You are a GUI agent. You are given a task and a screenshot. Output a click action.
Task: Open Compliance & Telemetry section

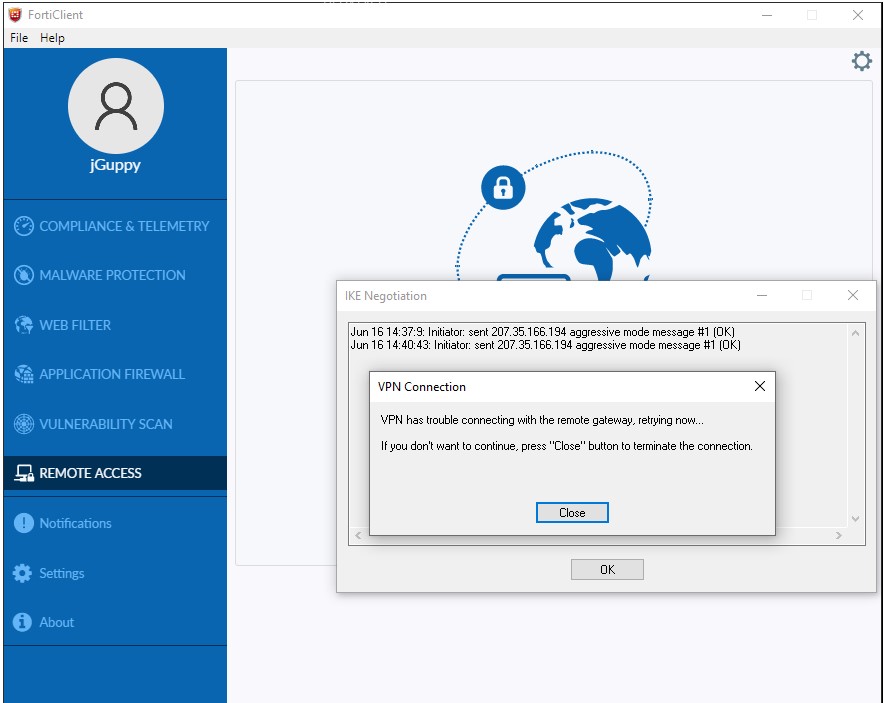click(115, 226)
